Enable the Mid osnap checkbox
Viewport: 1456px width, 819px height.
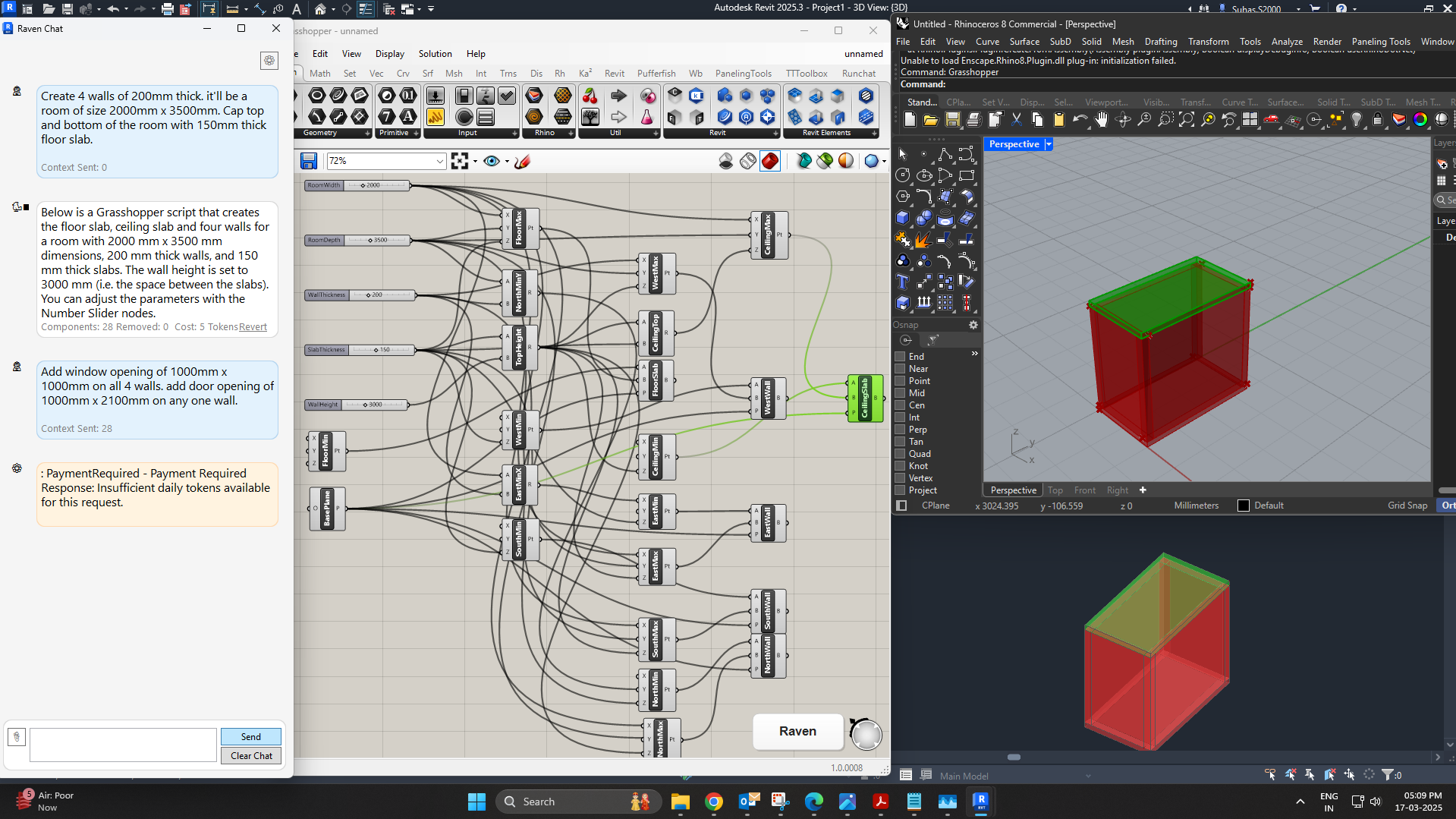click(x=900, y=393)
